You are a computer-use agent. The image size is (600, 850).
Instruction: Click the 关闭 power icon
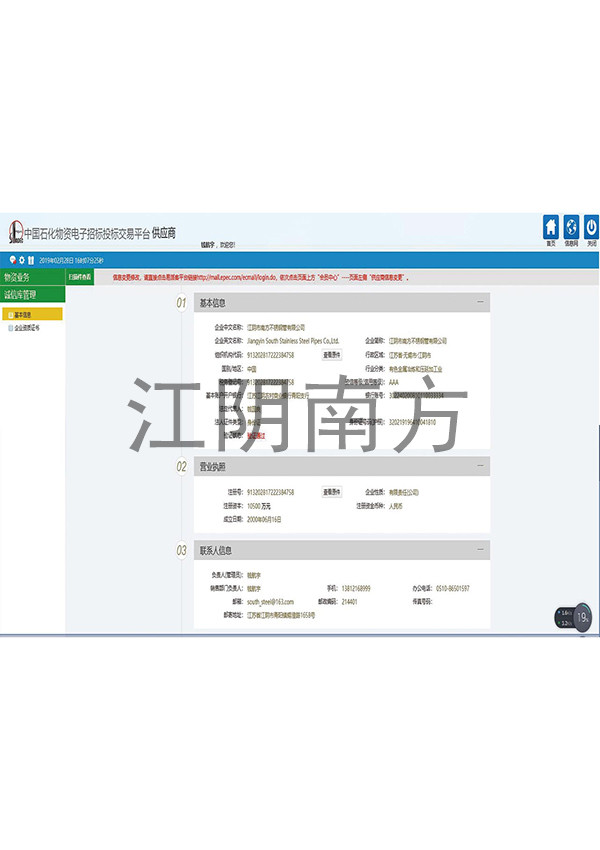591,228
